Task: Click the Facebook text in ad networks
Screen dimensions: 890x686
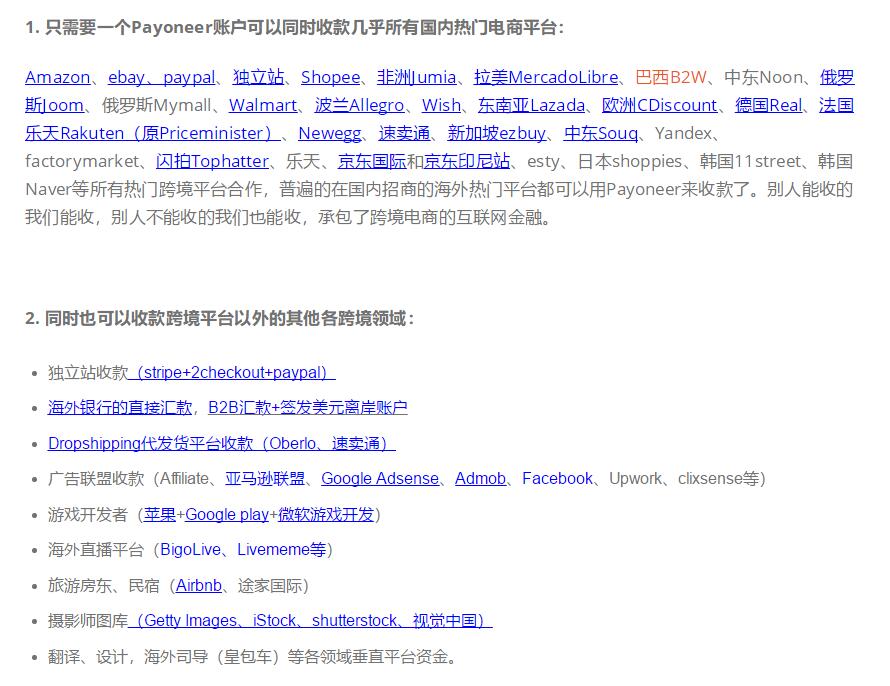Action: tap(557, 479)
